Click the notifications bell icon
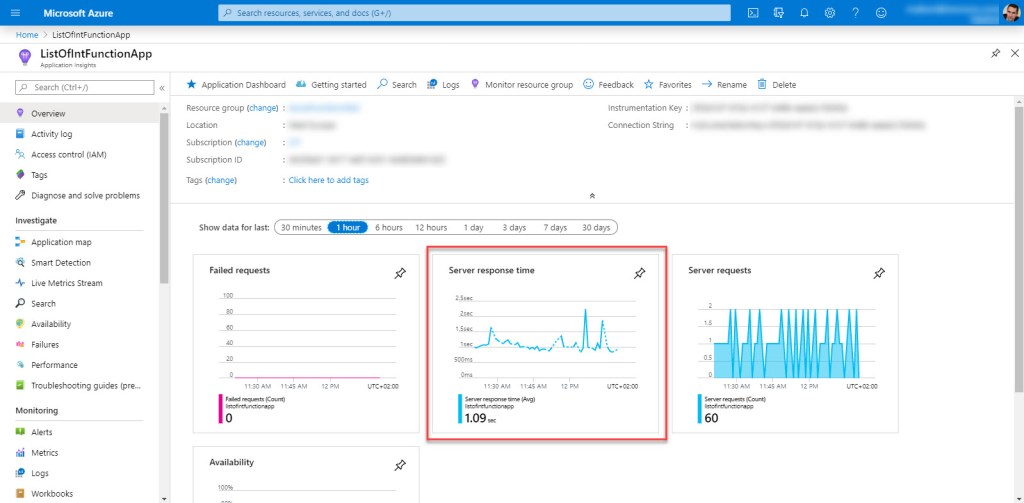The image size is (1024, 503). (804, 13)
